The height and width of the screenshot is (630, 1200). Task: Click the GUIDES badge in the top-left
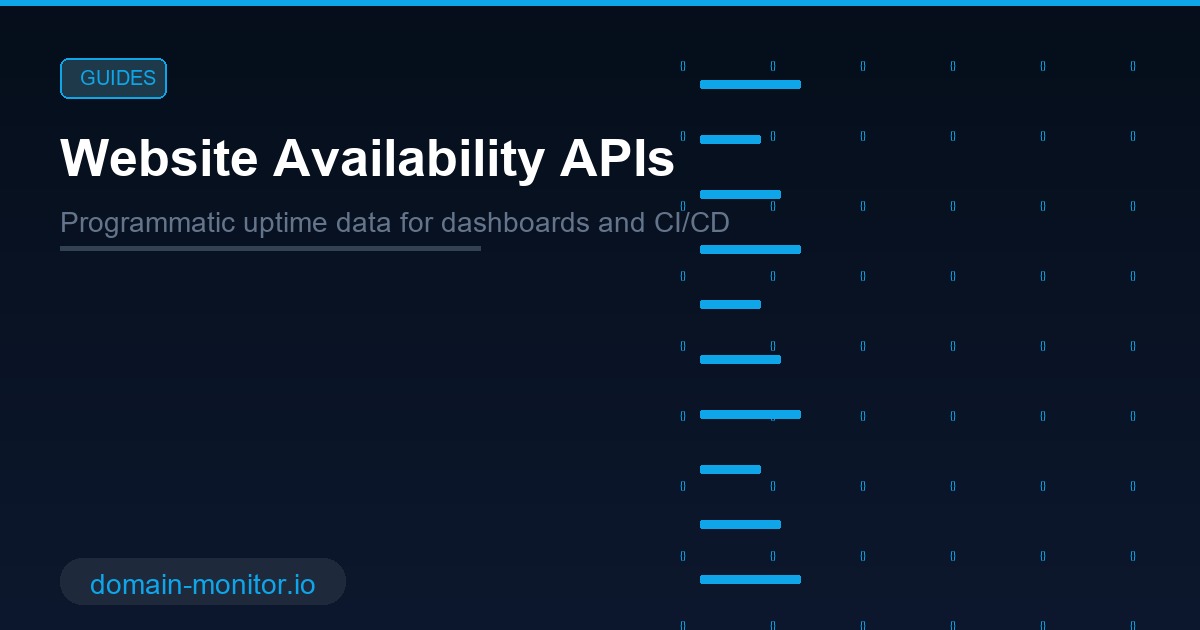click(x=113, y=78)
